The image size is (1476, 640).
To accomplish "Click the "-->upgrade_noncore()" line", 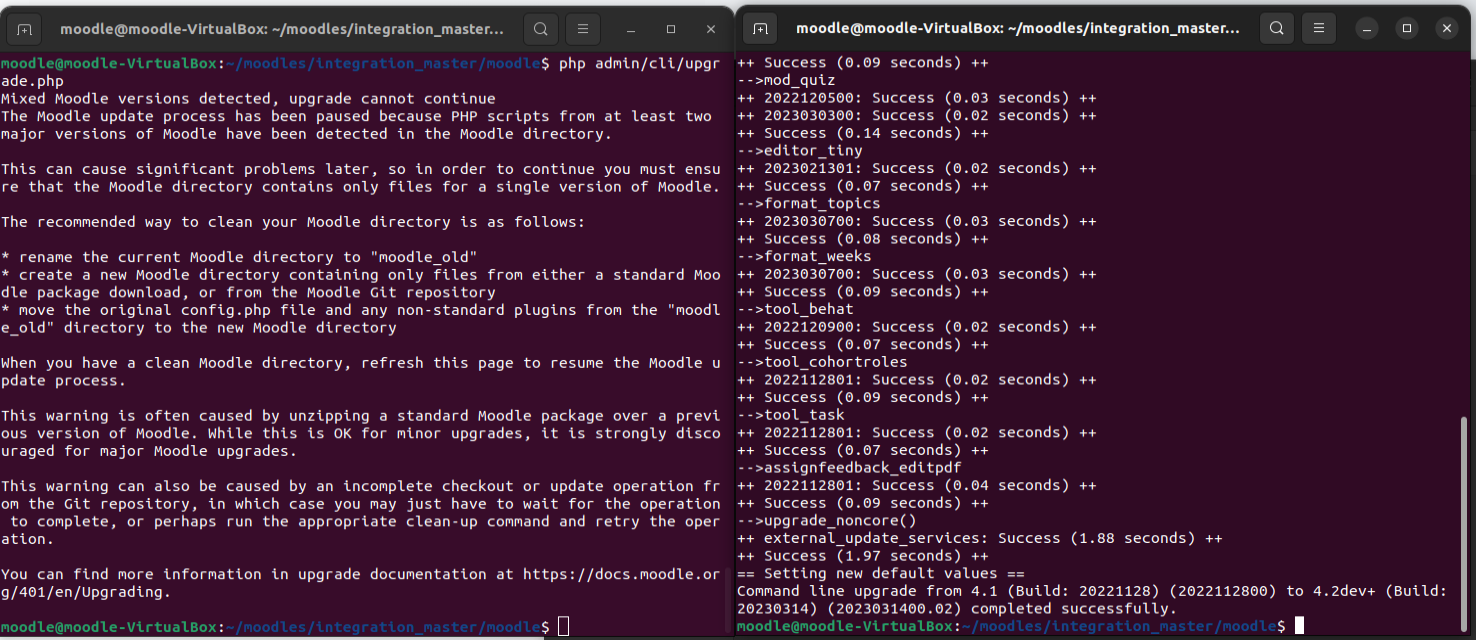I will [827, 521].
